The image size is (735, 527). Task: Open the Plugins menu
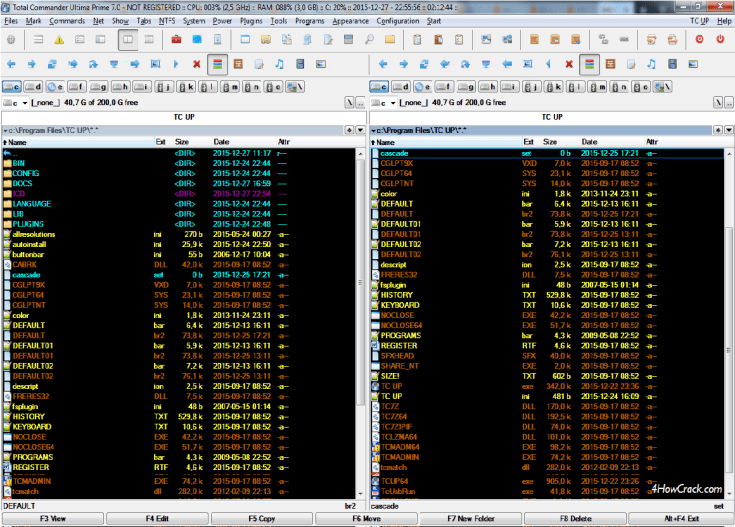coord(251,21)
